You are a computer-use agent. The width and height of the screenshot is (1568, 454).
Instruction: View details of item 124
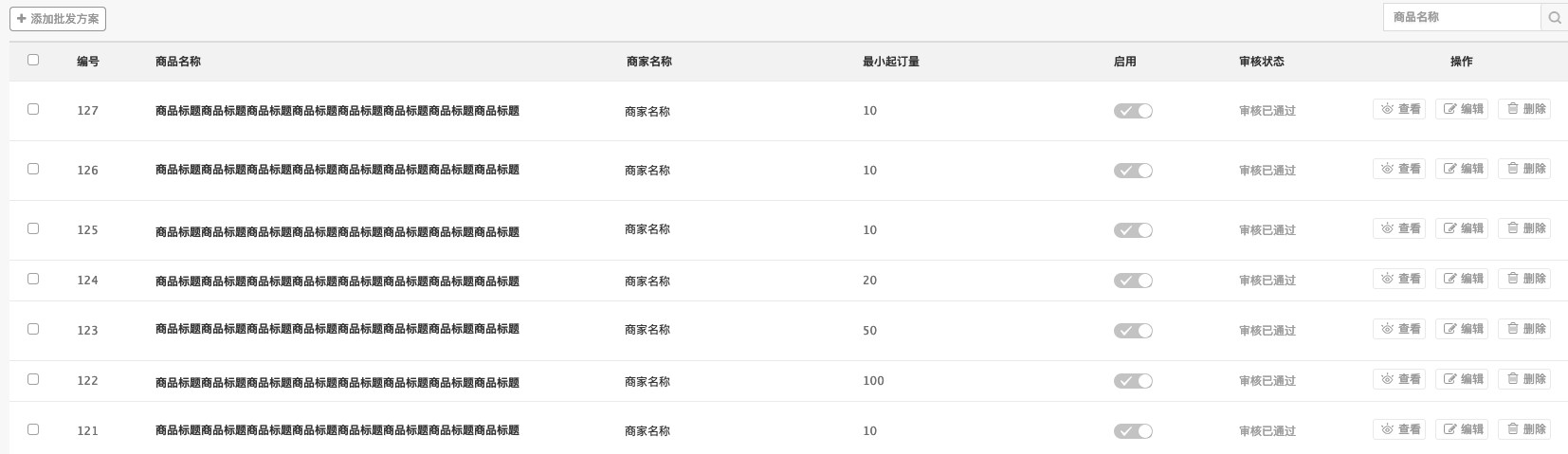coord(1399,279)
